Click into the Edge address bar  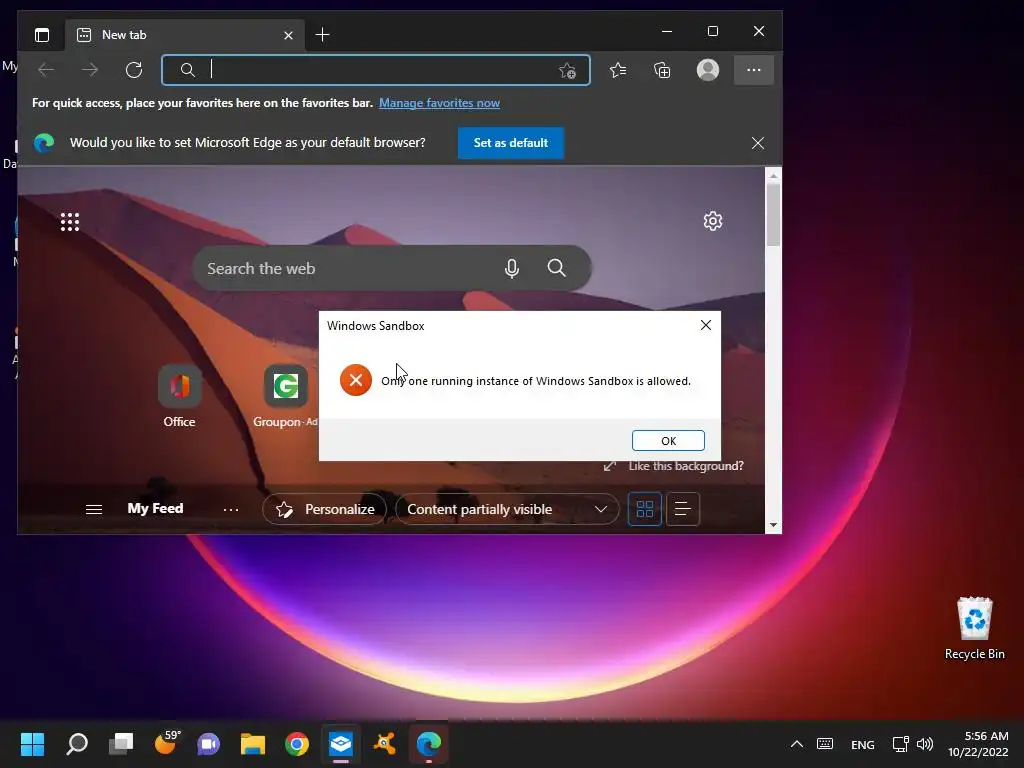[376, 70]
